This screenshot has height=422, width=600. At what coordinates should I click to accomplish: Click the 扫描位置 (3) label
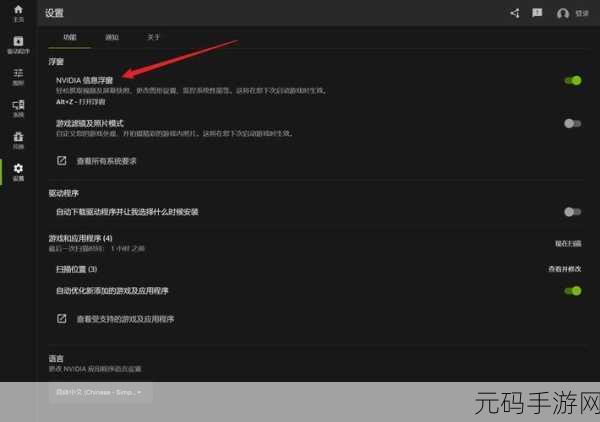pyautogui.click(x=76, y=269)
